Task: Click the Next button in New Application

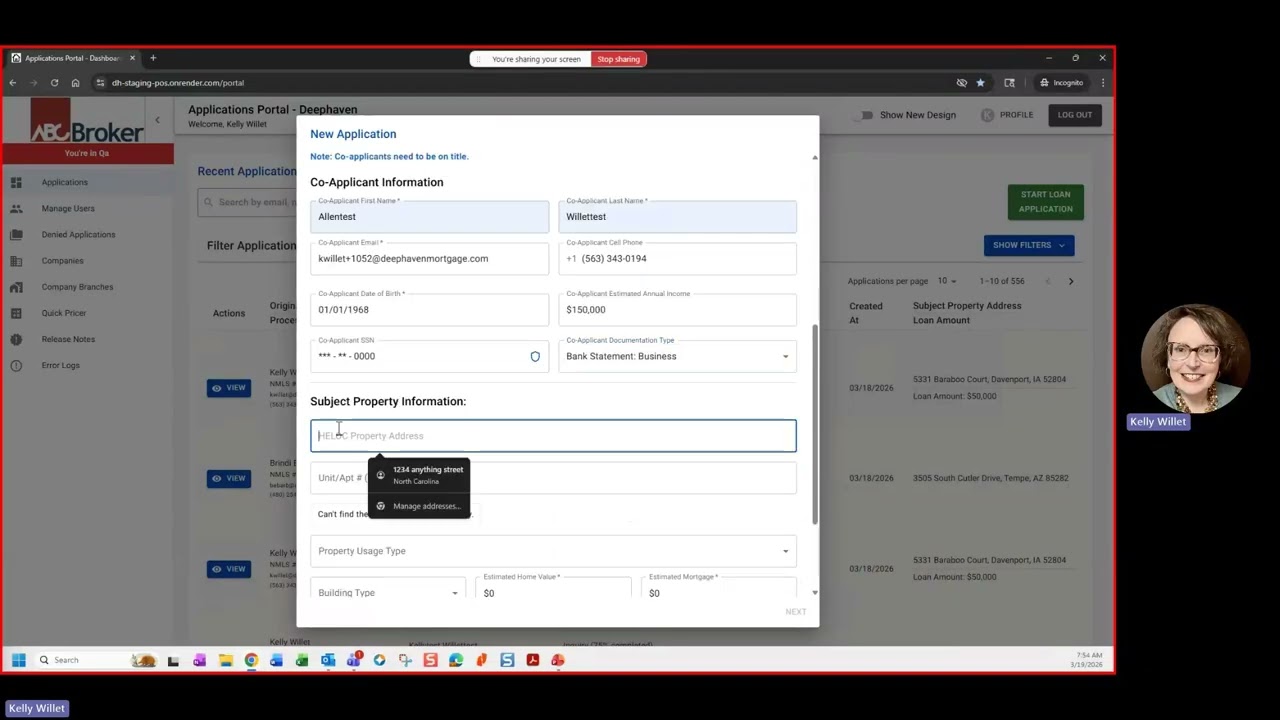Action: click(x=795, y=612)
